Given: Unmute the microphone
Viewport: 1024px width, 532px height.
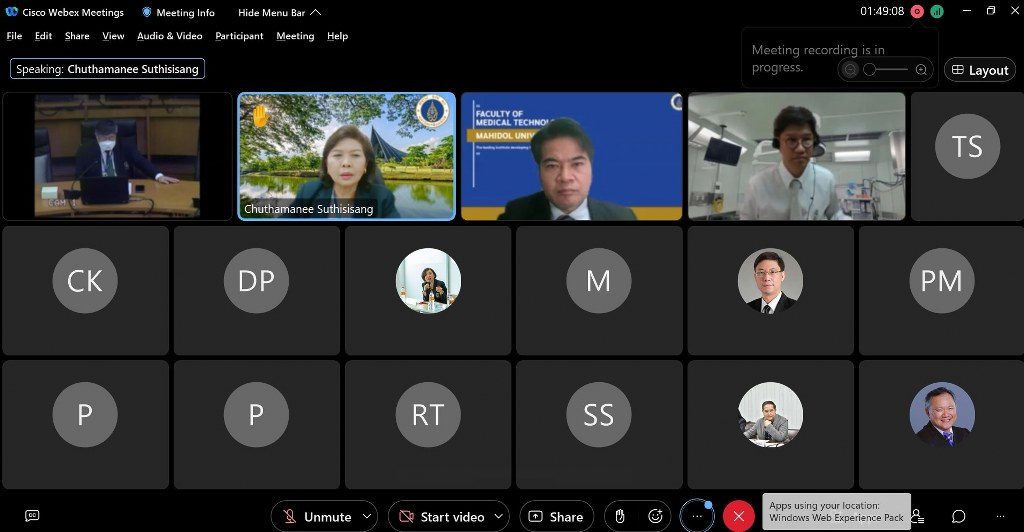Looking at the screenshot, I should coord(317,516).
